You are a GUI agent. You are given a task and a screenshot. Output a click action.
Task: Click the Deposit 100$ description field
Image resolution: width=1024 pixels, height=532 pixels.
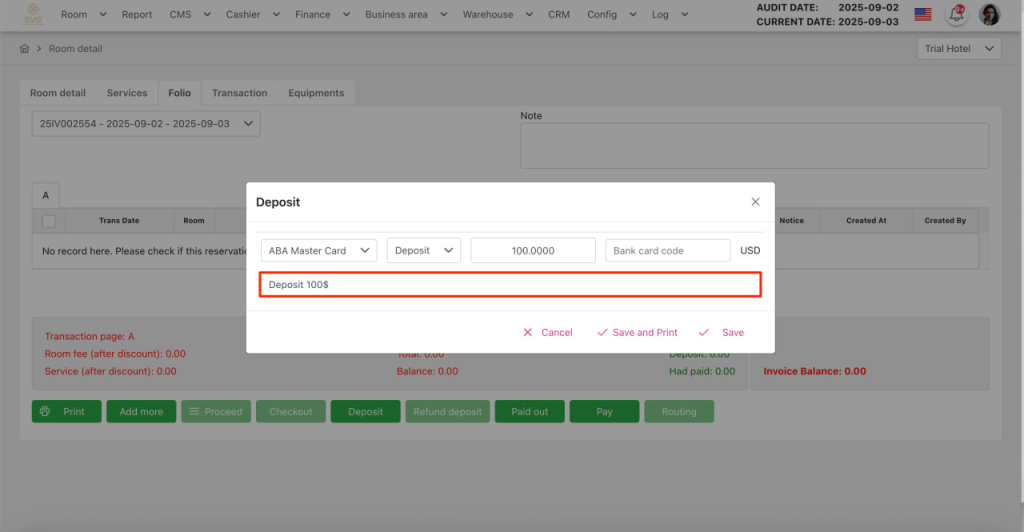[510, 285]
